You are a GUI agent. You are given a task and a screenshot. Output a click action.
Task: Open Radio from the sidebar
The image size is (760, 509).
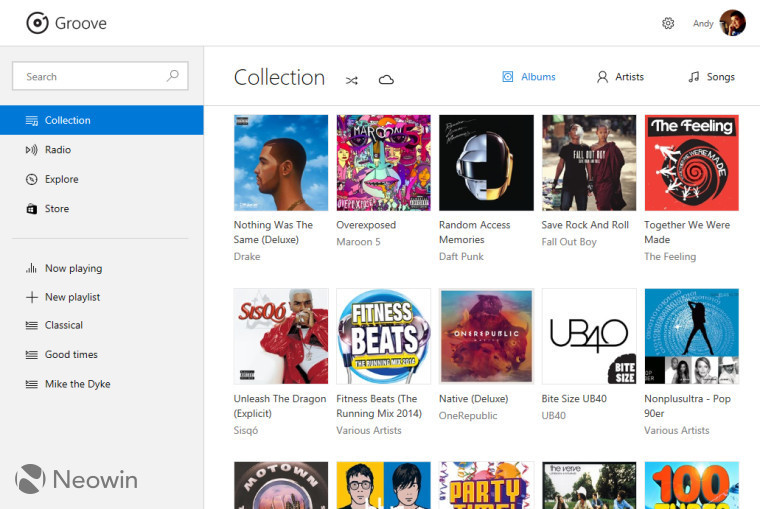point(102,150)
